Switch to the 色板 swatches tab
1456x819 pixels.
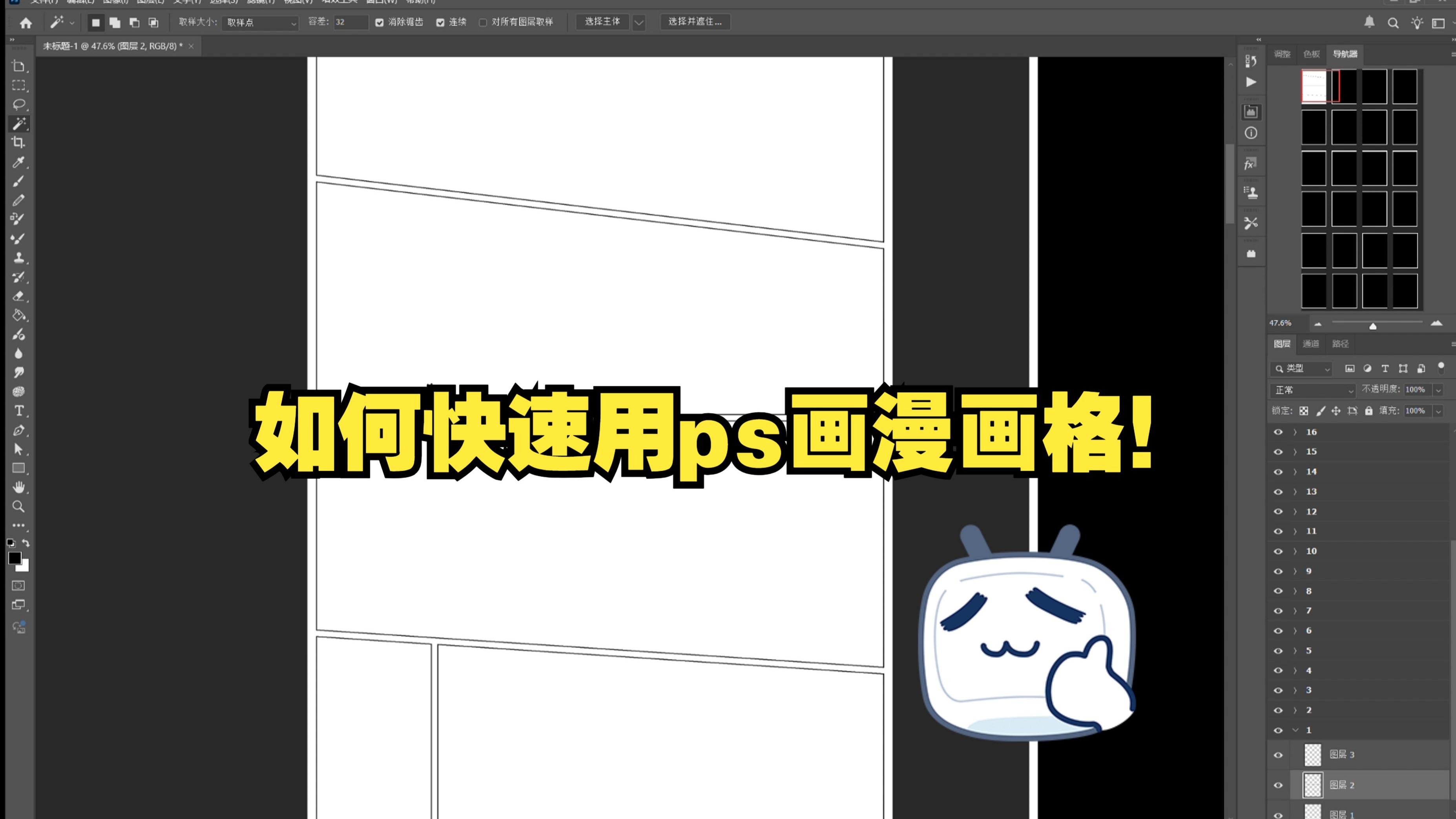(1311, 54)
